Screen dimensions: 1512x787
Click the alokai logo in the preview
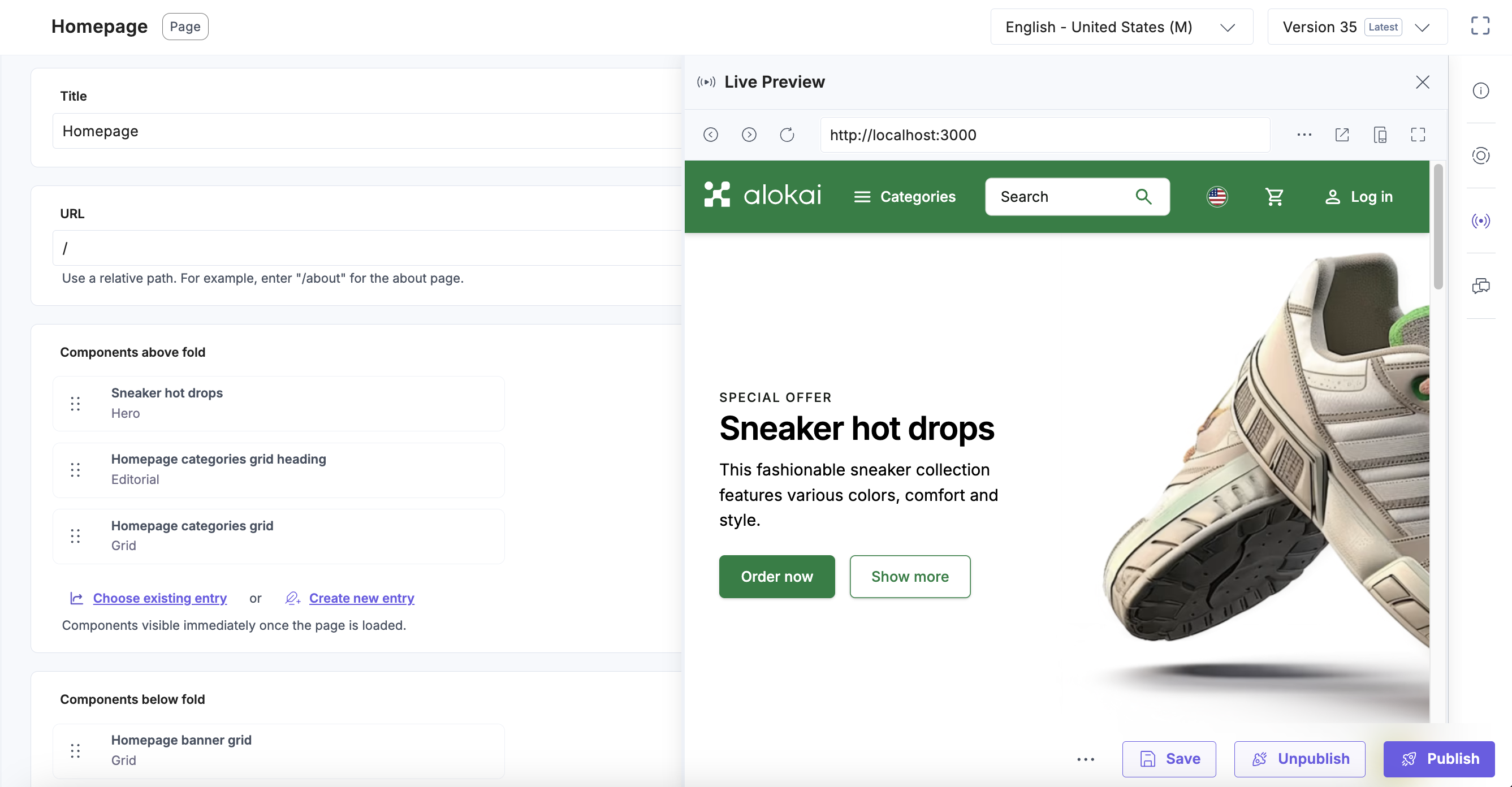762,194
